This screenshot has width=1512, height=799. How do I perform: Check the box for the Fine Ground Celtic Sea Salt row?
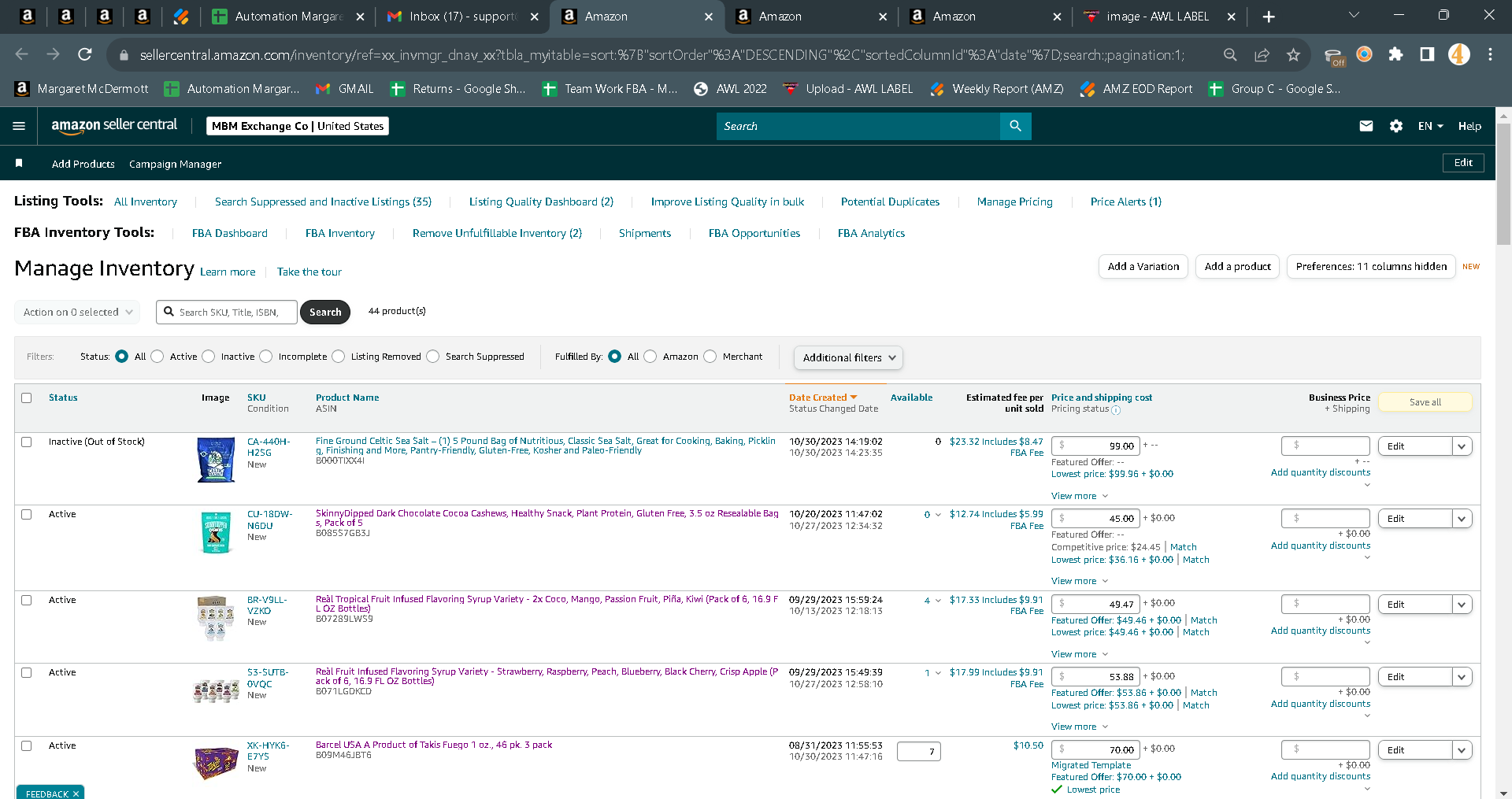click(27, 442)
